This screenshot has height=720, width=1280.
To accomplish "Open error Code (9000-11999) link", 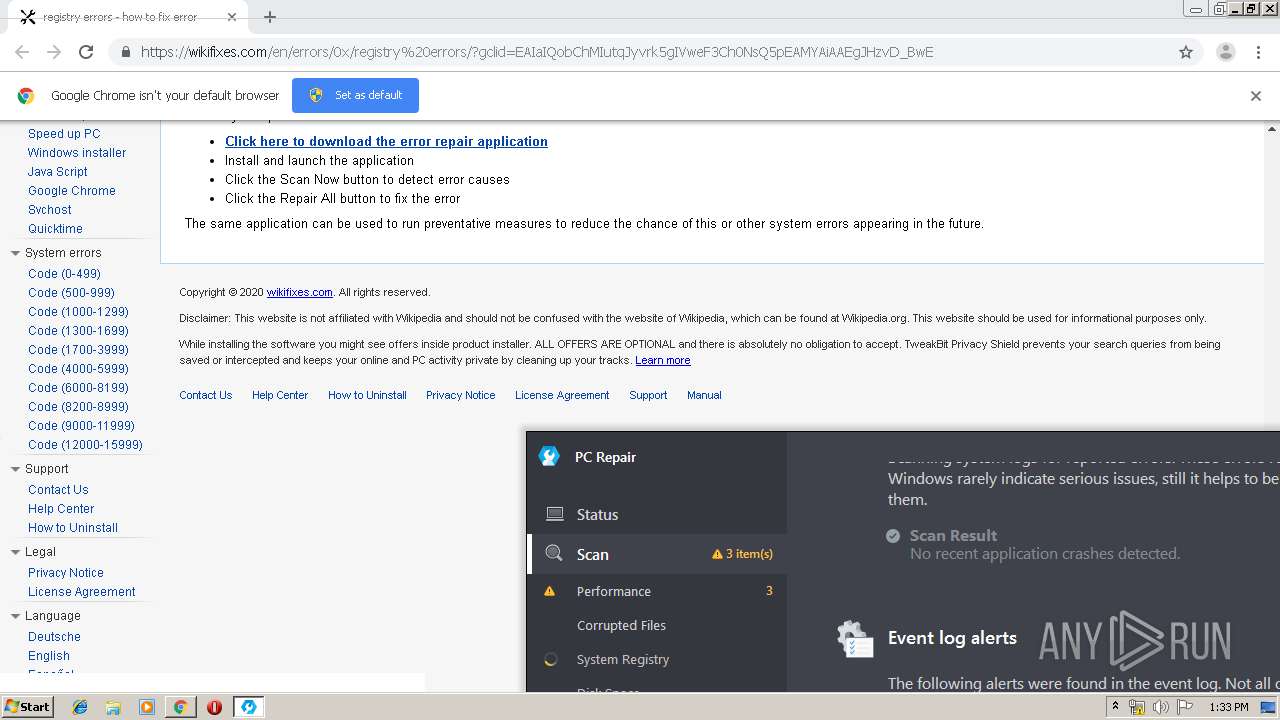I will click(x=81, y=425).
